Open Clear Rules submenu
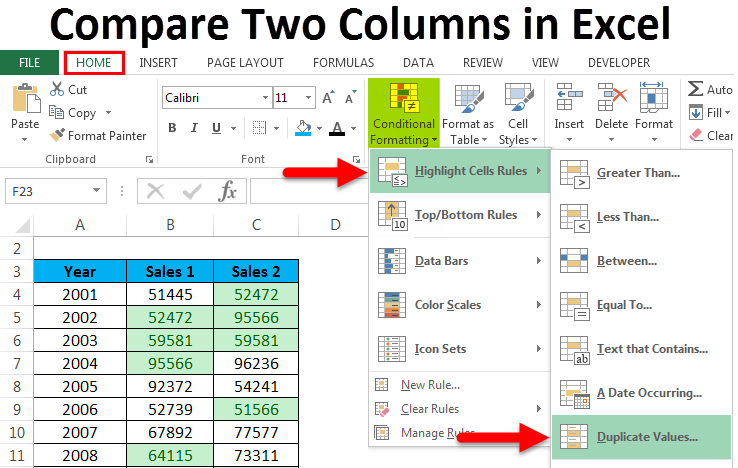Screen dimensions: 738x468 [460, 409]
